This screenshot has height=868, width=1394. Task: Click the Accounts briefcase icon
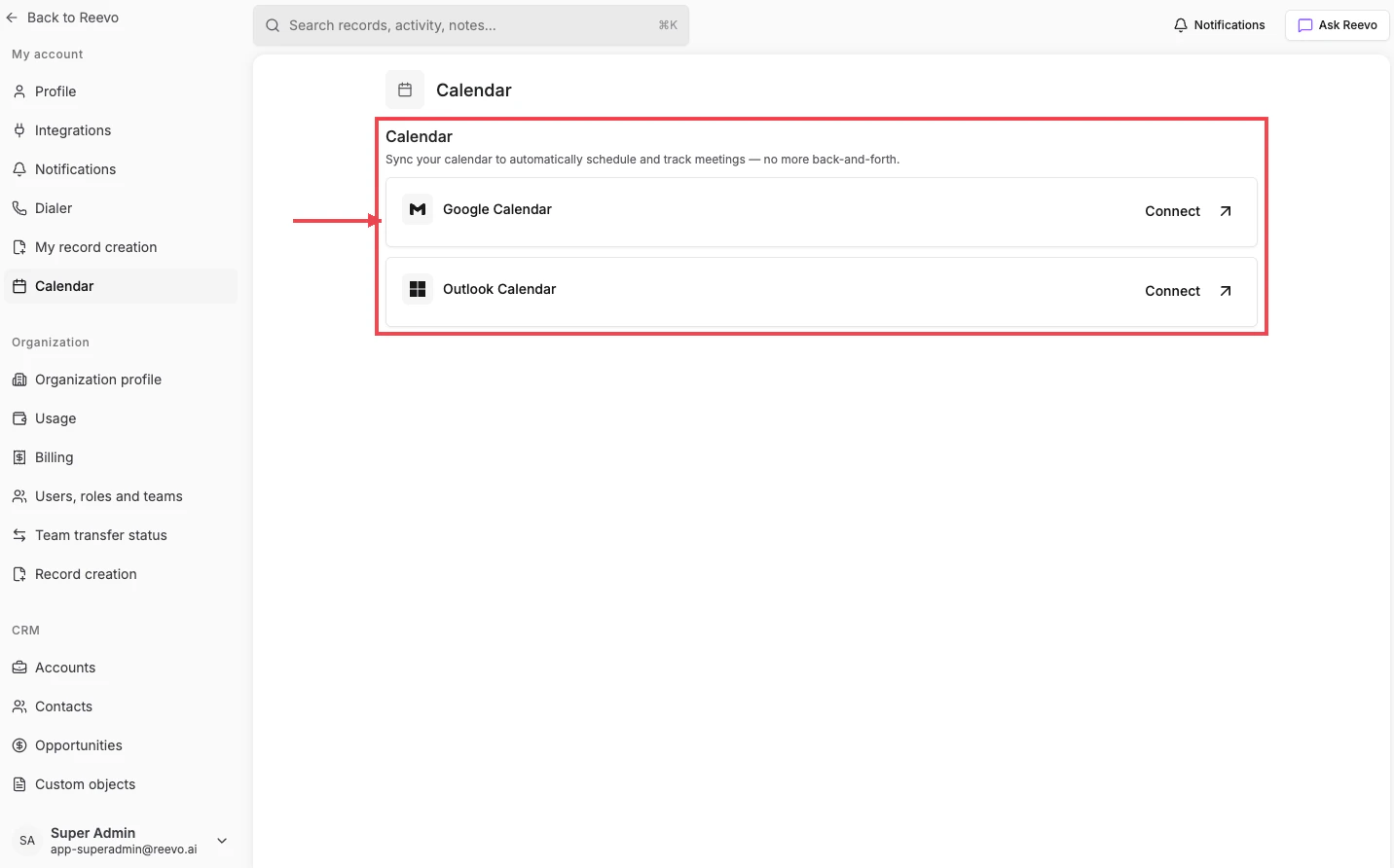tap(19, 668)
